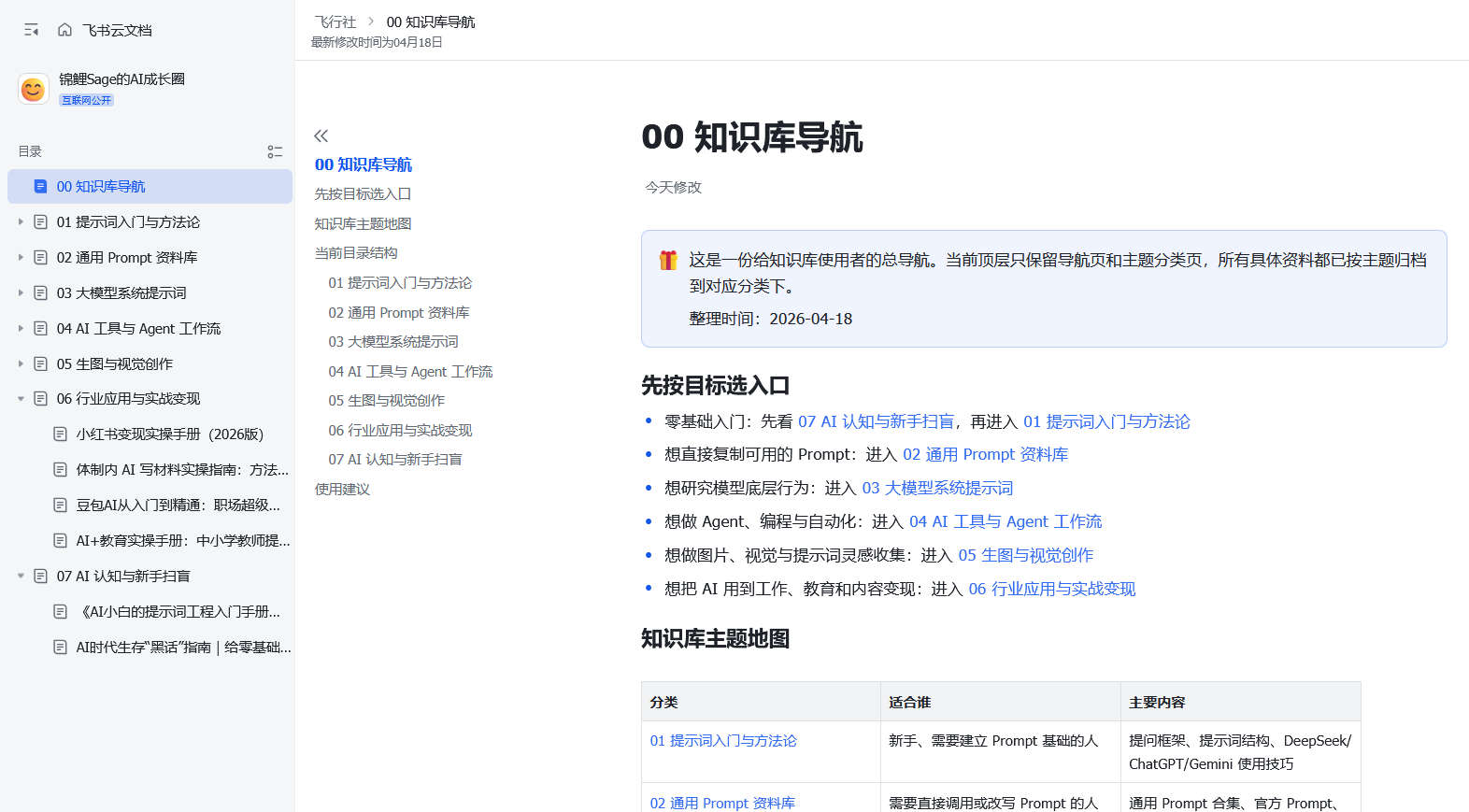
Task: Open body link 02 通用 Prompt 资料库 in bullet list
Action: (985, 454)
